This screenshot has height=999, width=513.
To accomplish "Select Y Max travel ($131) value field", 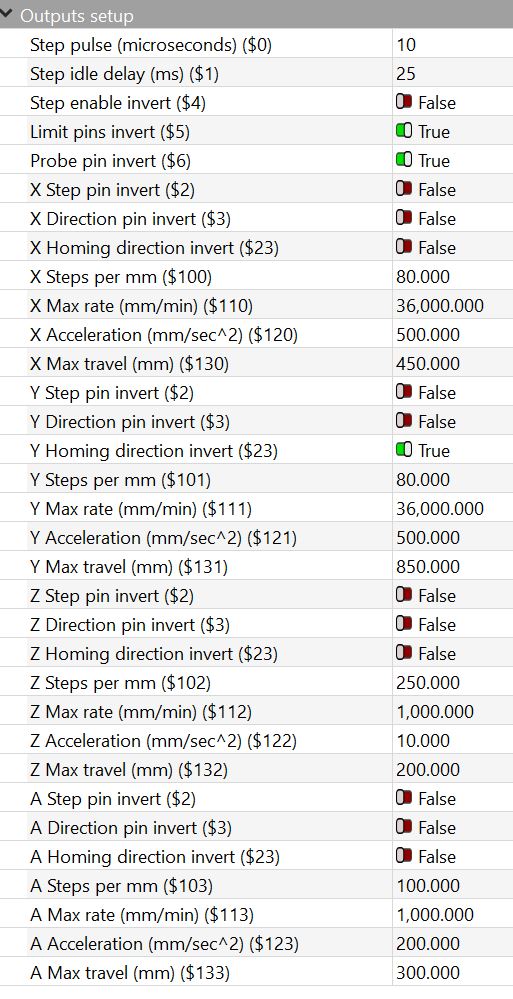I will click(x=452, y=566).
